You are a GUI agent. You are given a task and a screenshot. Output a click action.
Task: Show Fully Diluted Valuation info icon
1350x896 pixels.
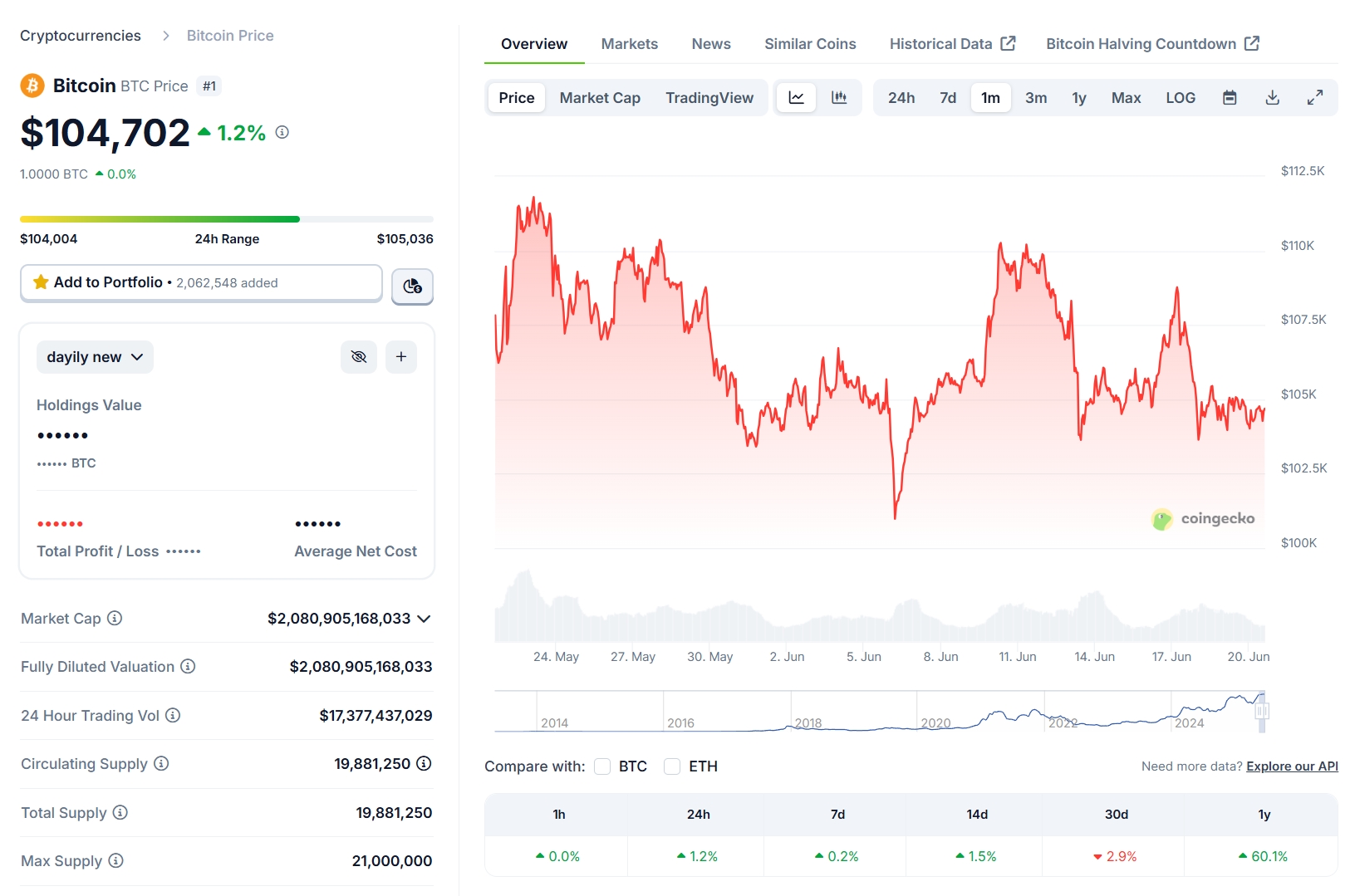click(189, 666)
